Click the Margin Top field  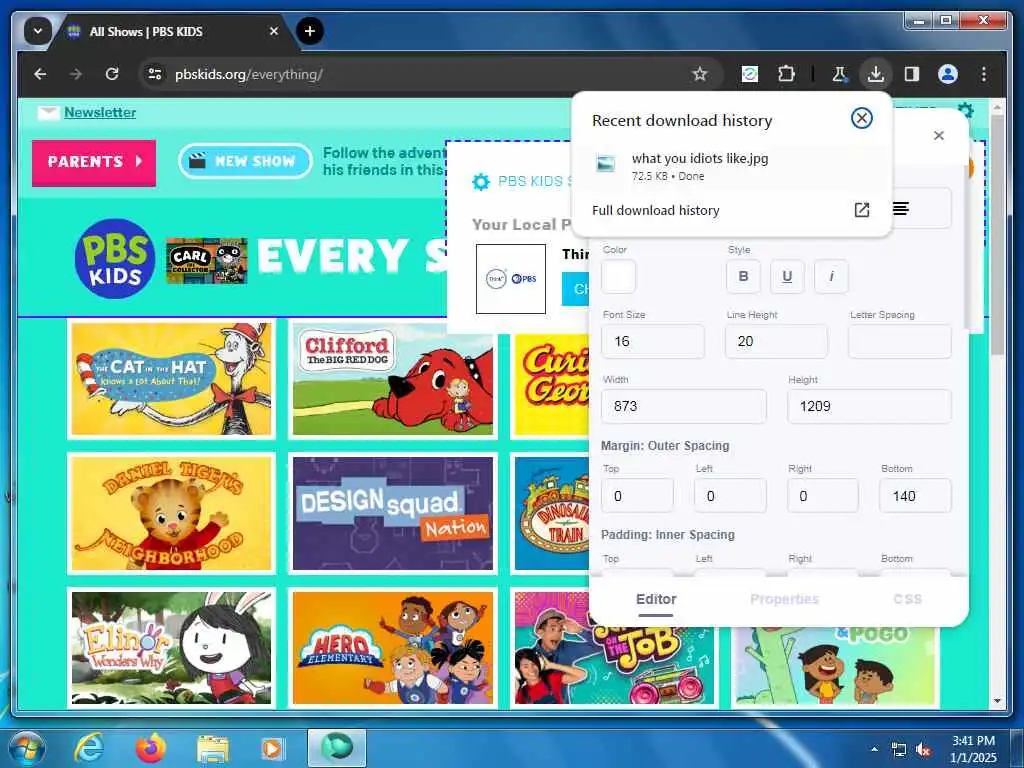[637, 496]
